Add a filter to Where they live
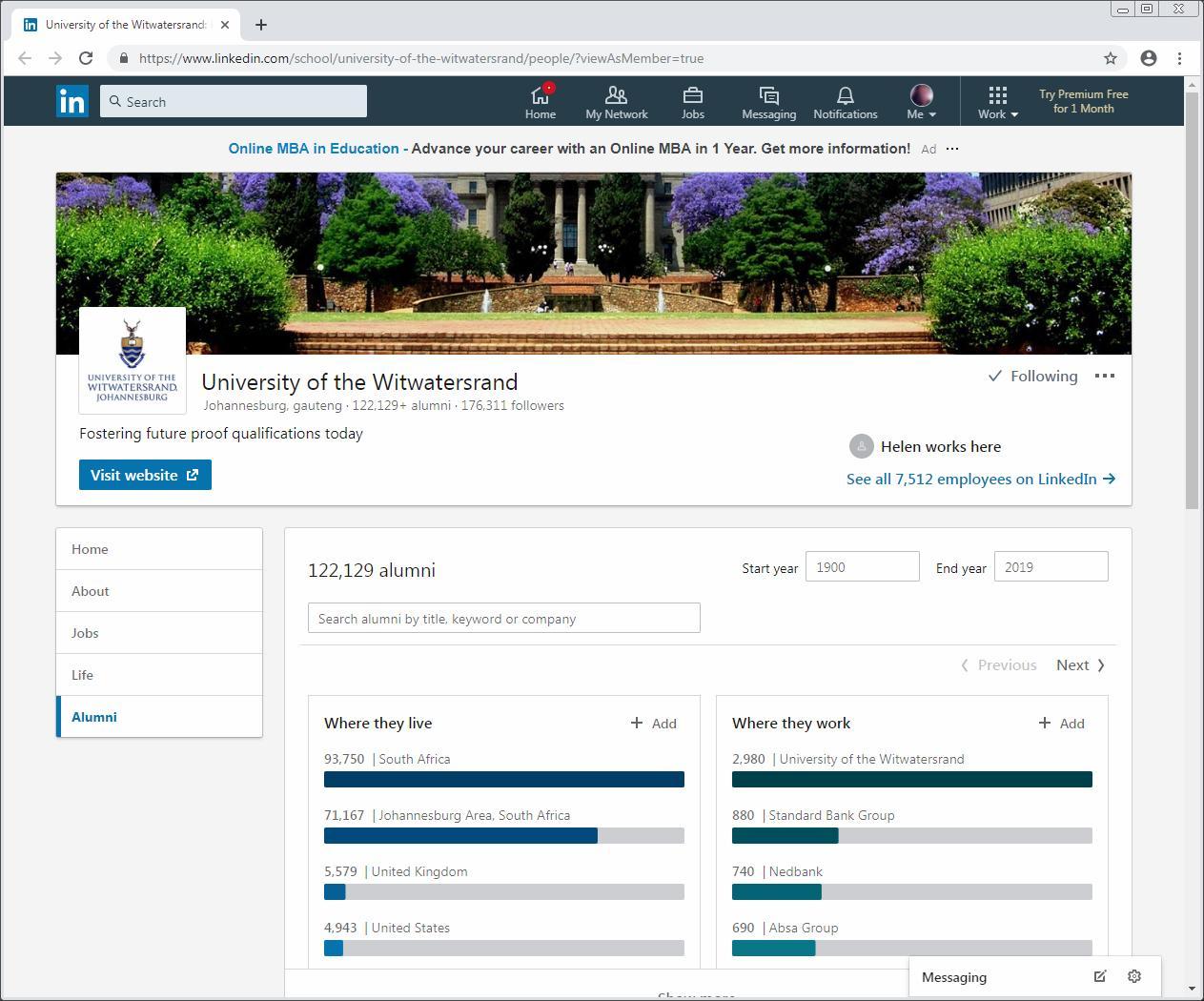This screenshot has width=1204, height=1001. [654, 724]
